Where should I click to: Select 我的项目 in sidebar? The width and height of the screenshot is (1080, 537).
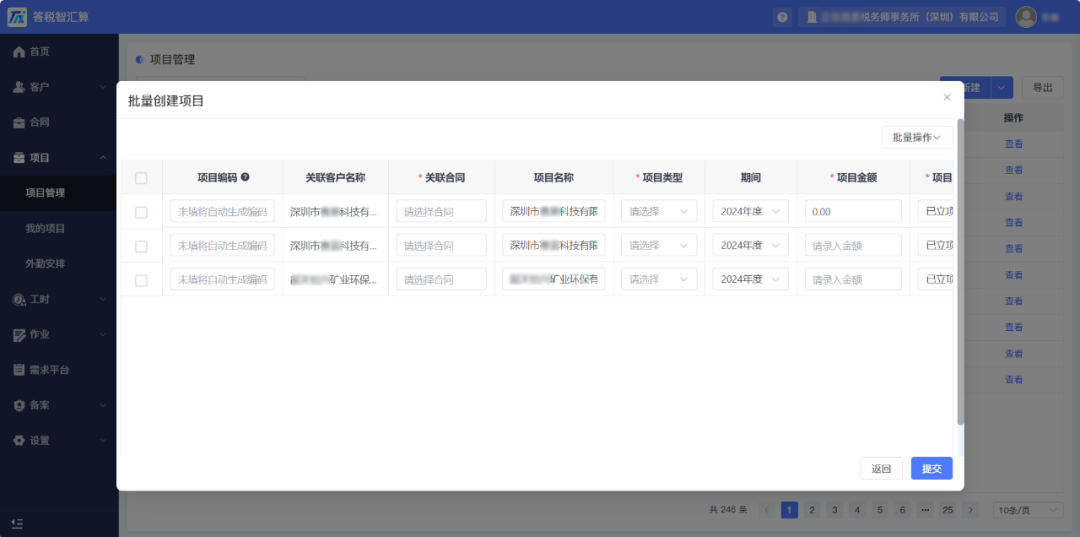click(x=59, y=229)
